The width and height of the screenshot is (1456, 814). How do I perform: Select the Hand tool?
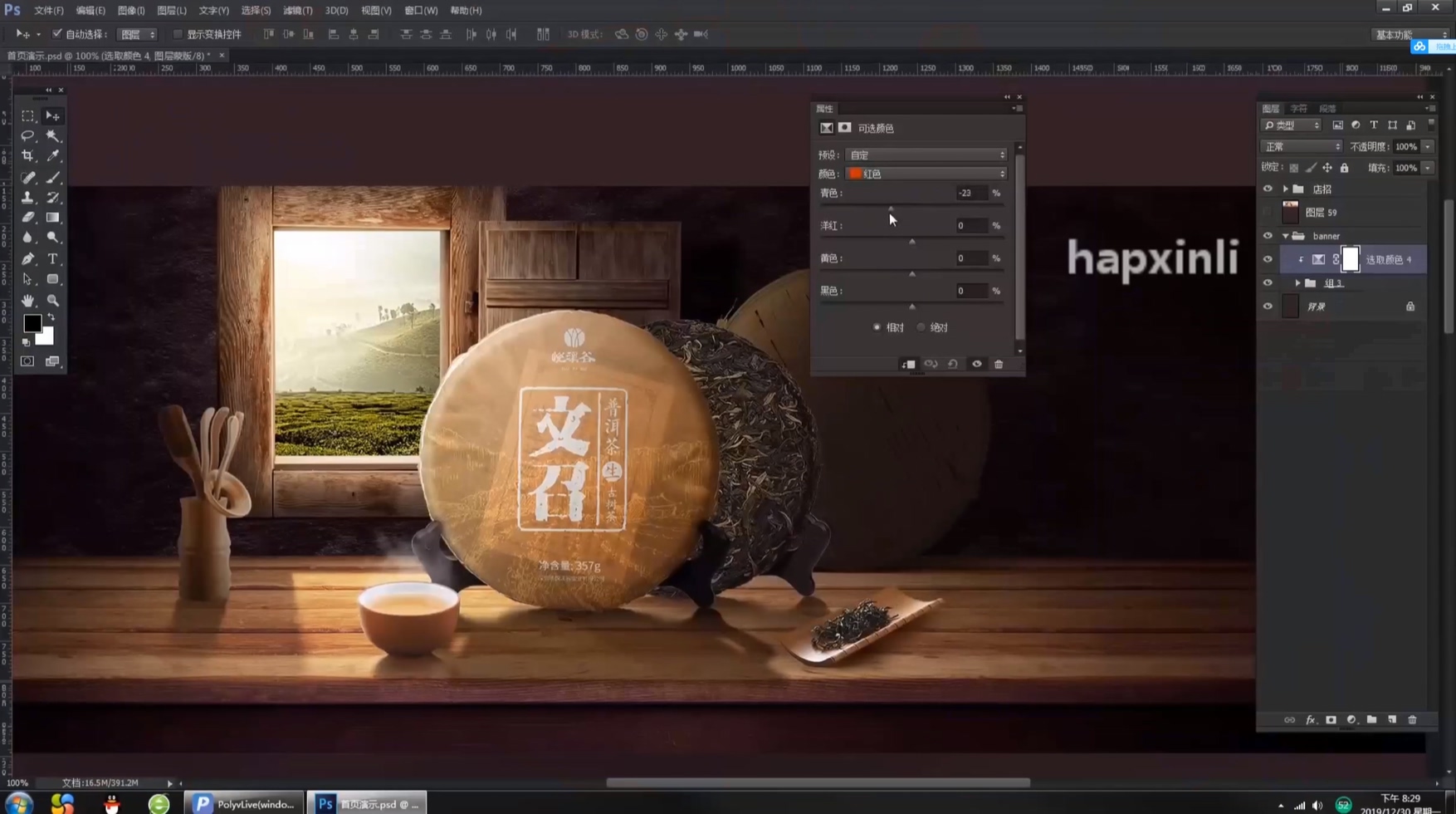(x=27, y=301)
